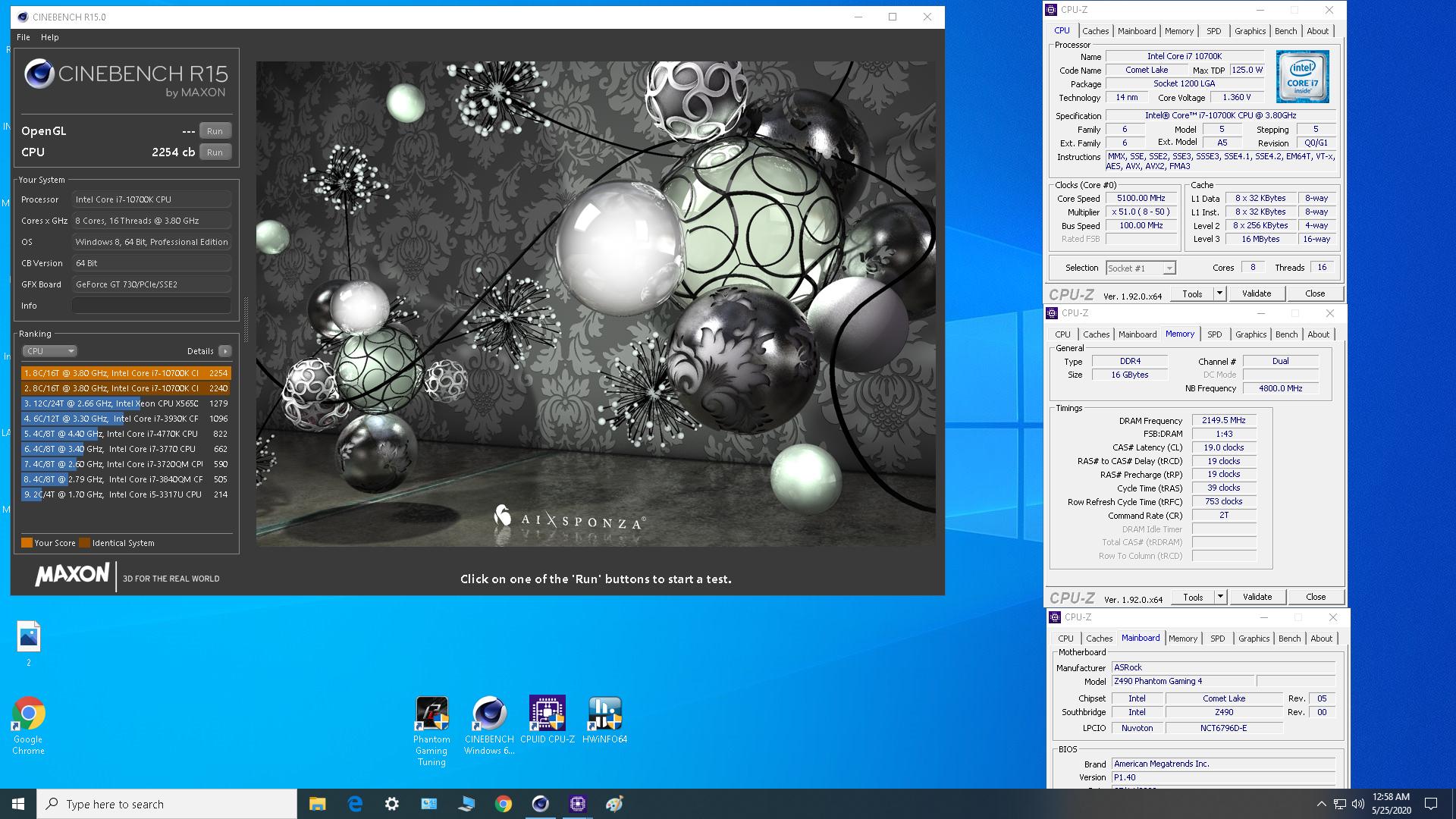Switch to the SPD tab in Memory window

pos(1214,334)
